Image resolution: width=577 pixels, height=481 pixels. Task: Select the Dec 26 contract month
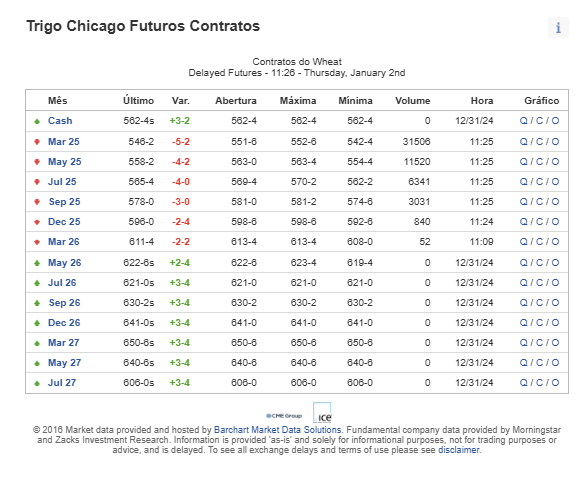pyautogui.click(x=64, y=323)
